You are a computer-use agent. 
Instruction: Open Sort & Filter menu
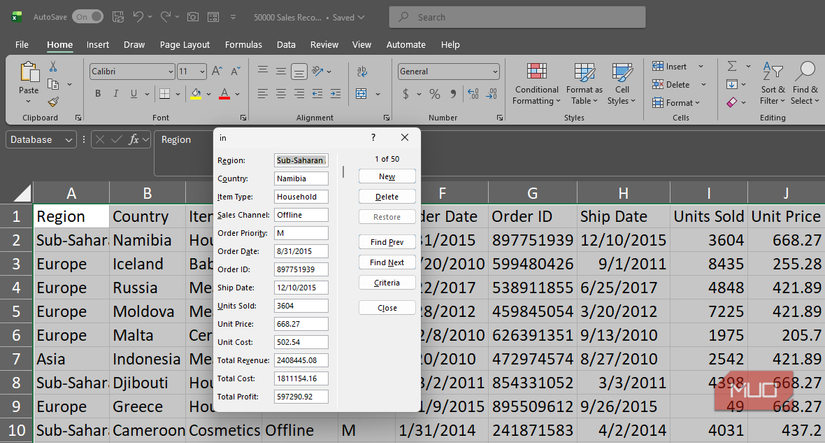tap(772, 83)
